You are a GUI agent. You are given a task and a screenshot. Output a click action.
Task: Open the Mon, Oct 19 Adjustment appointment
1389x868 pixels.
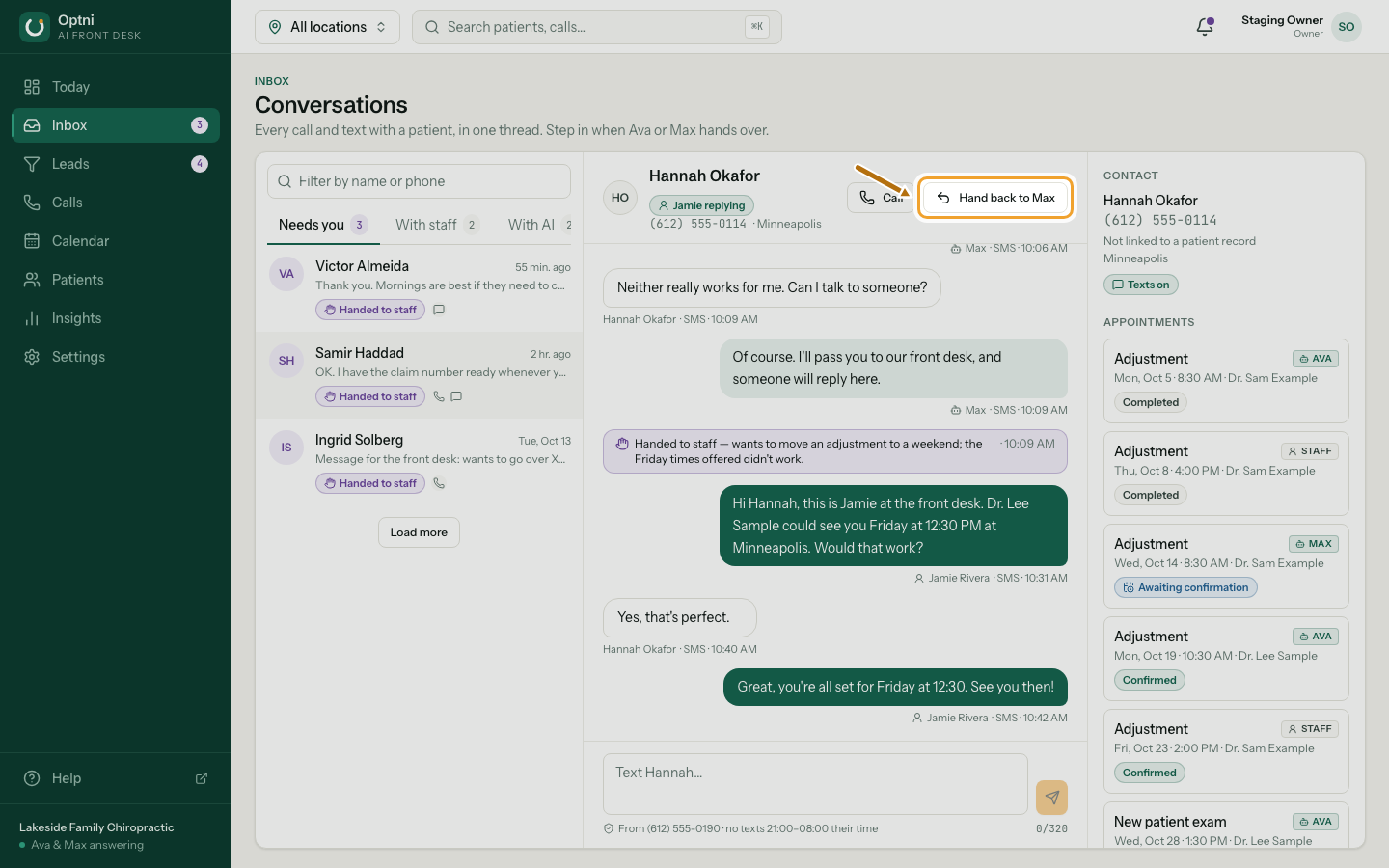(x=1226, y=659)
